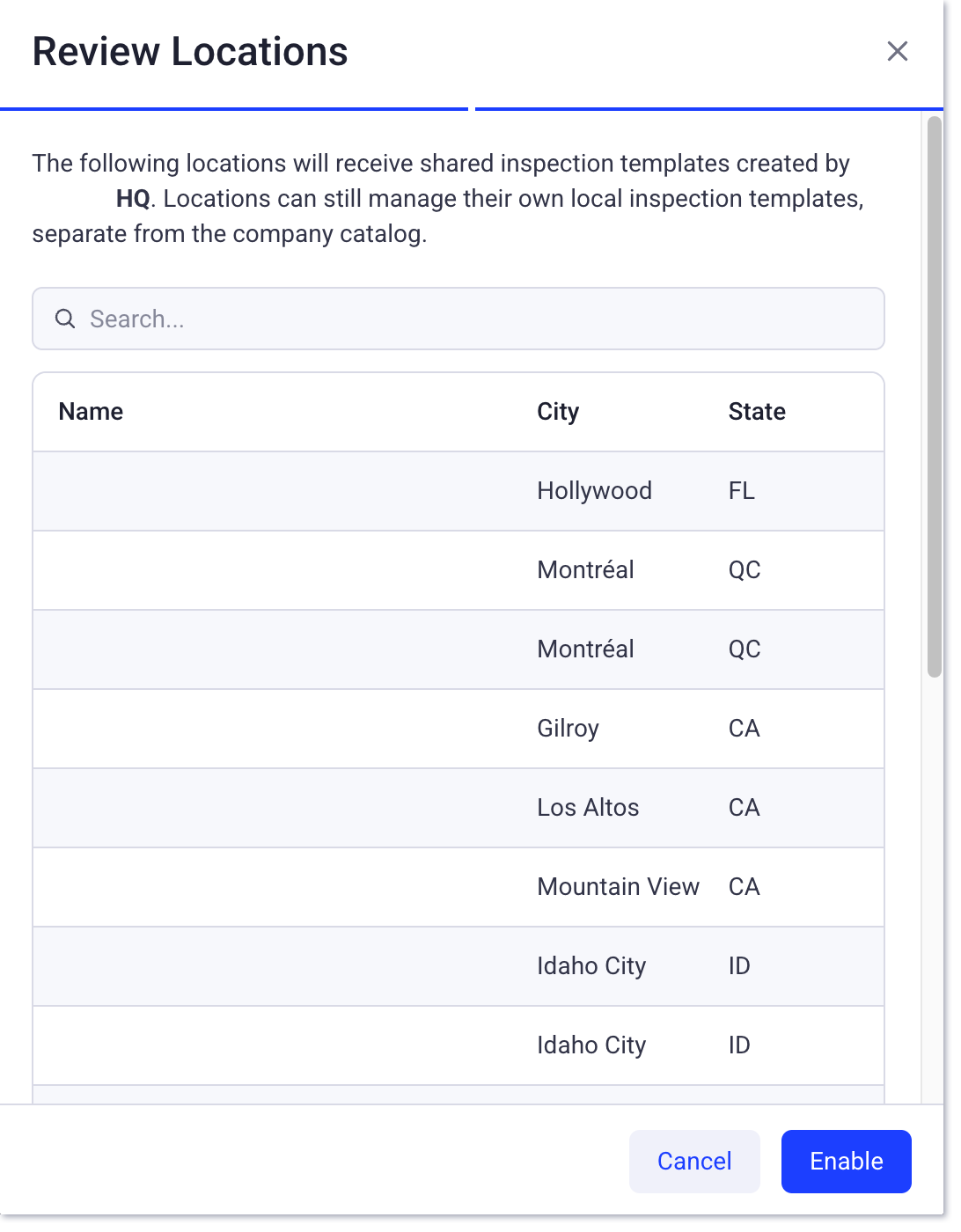The width and height of the screenshot is (961, 1232).
Task: Click the dialog's vertical scrollbar thumb
Action: (x=935, y=397)
